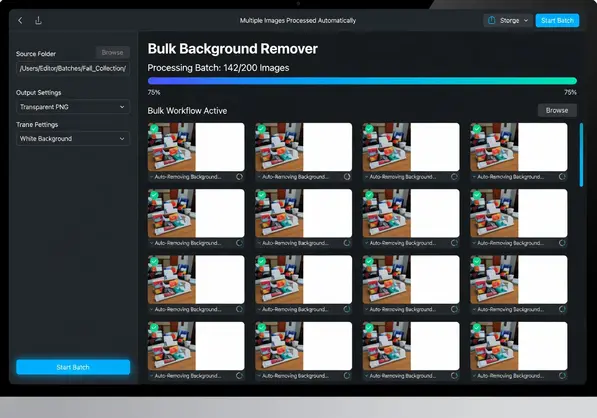Viewport: 597px width, 418px height.
Task: Open the thumbnail image in fourth row, second card
Action: pos(303,346)
